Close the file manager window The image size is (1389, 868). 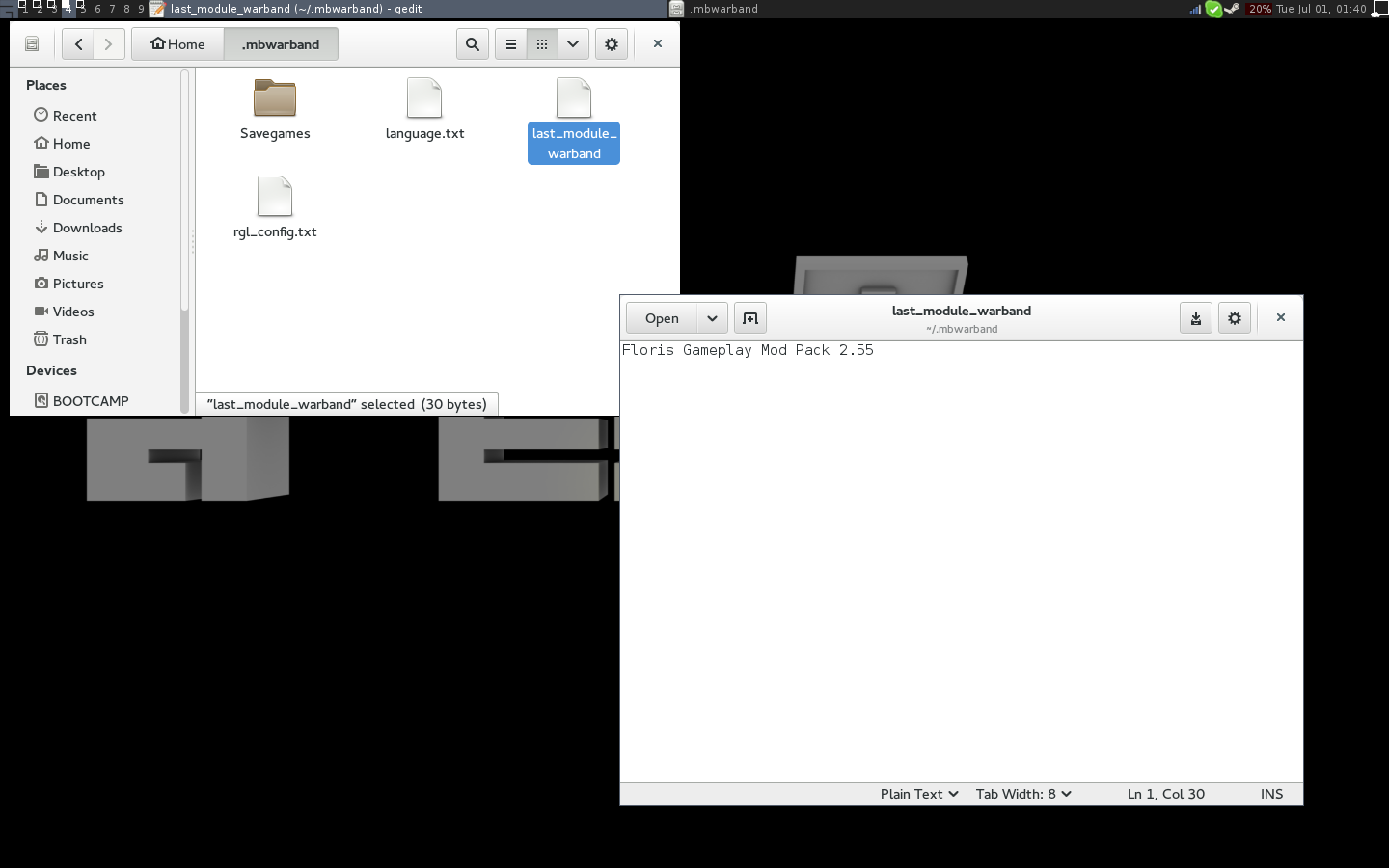click(658, 43)
